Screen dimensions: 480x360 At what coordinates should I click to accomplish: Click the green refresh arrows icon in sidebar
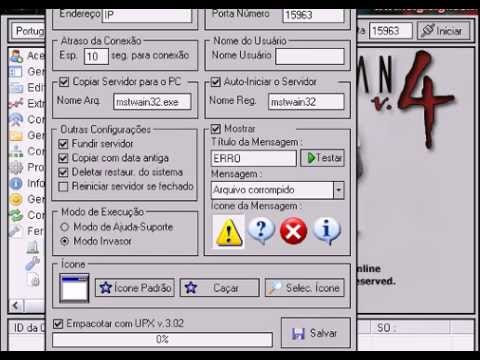coord(16,215)
